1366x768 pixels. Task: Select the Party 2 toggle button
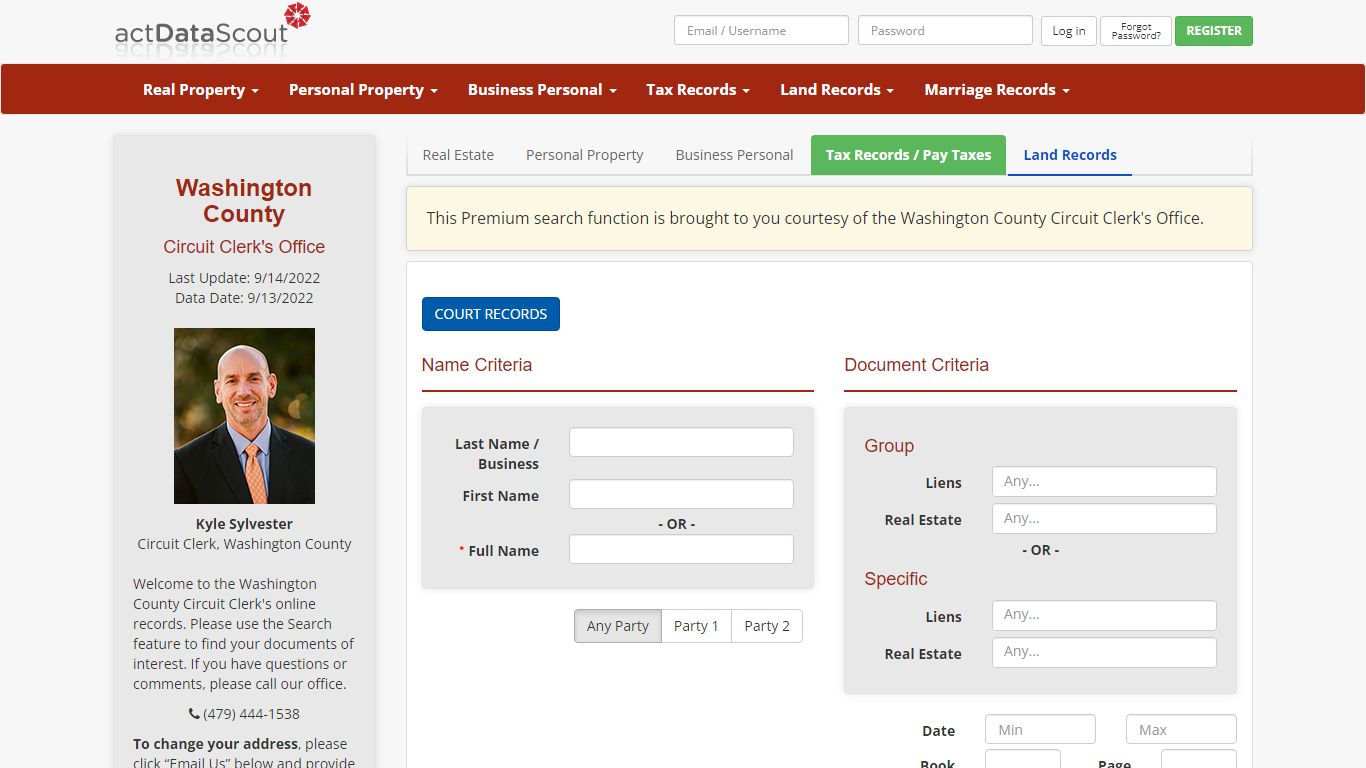pyautogui.click(x=767, y=626)
